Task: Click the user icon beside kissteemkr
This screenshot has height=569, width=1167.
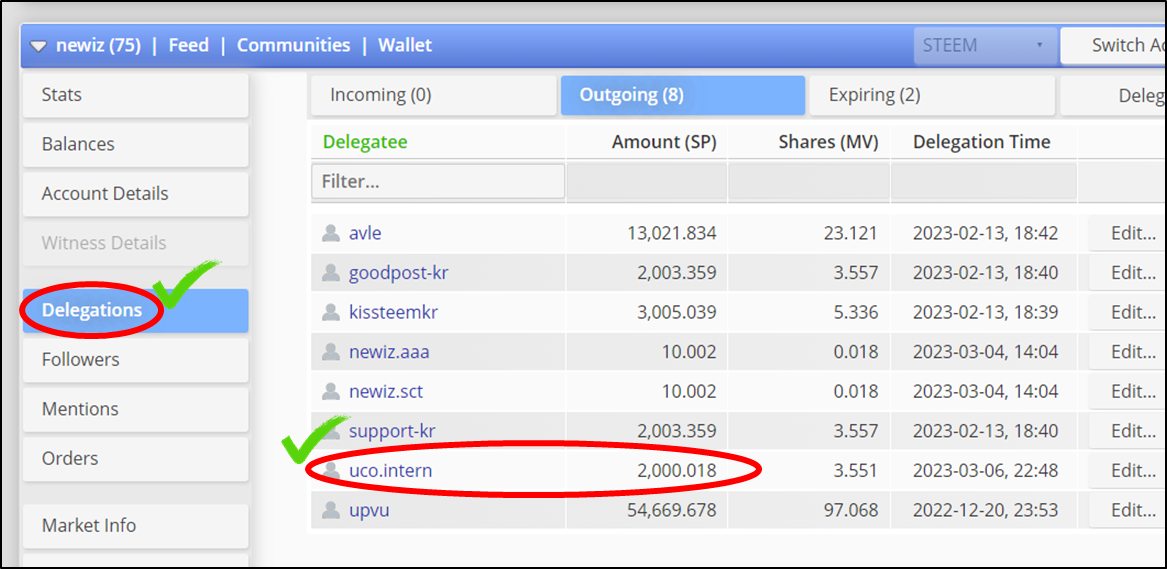Action: point(330,312)
